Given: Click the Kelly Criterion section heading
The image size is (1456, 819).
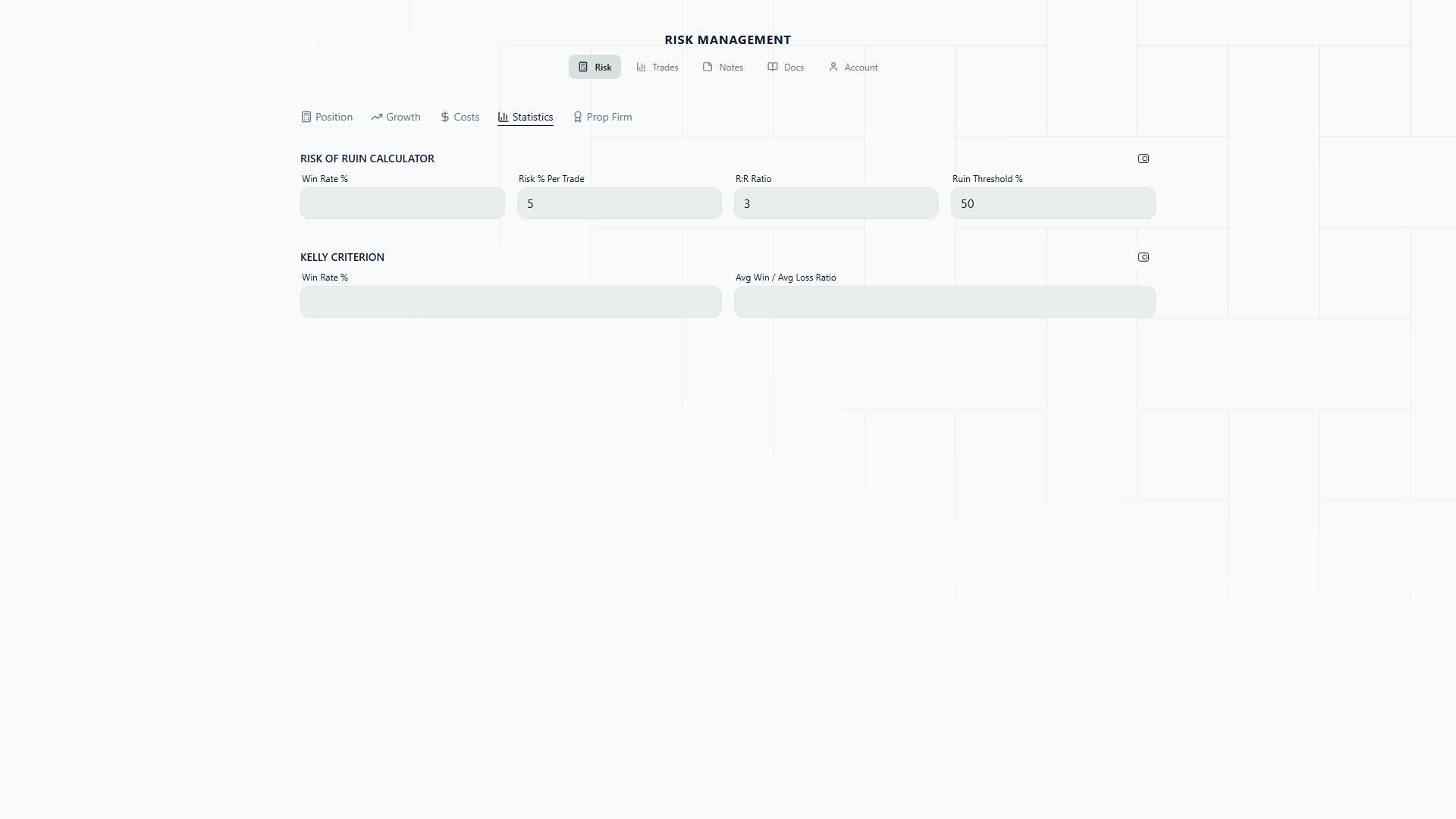Looking at the screenshot, I should [x=342, y=257].
